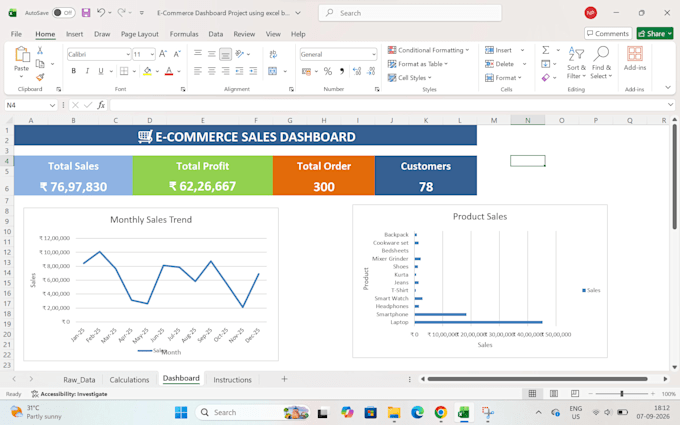
Task: Expand Format as Table menu
Action: [418, 64]
